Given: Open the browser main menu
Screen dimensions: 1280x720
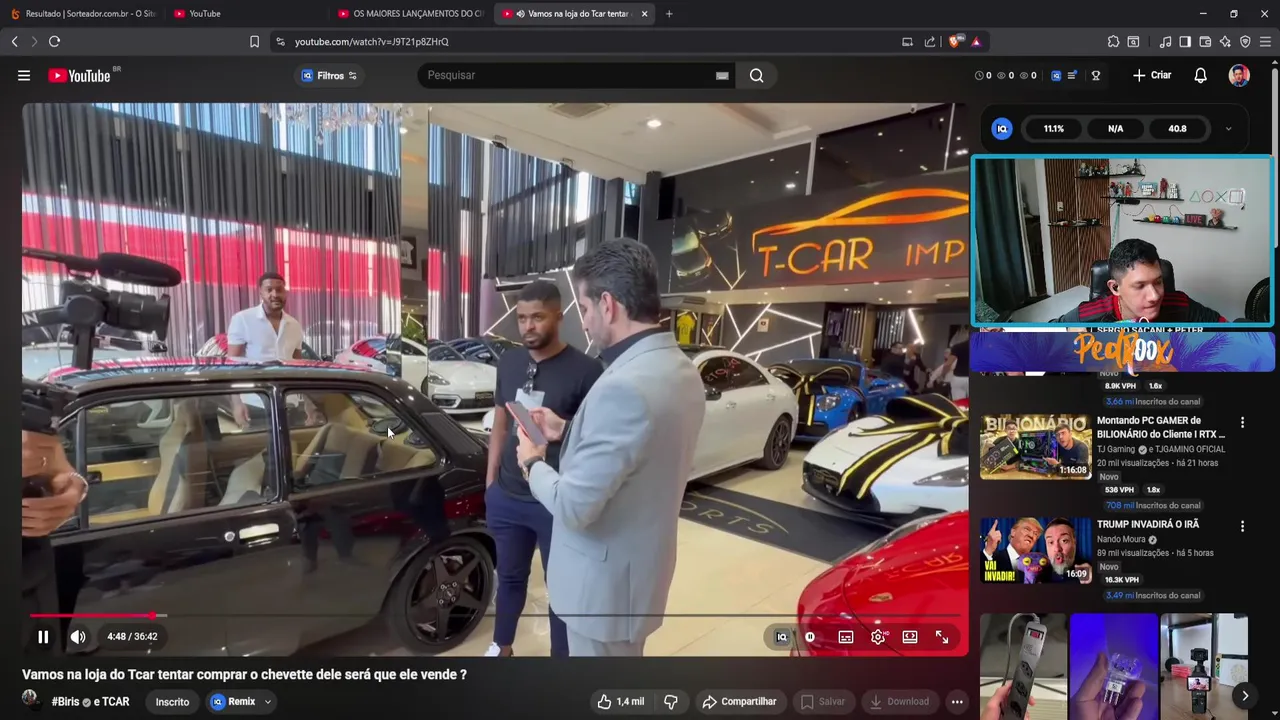Looking at the screenshot, I should pyautogui.click(x=1265, y=41).
